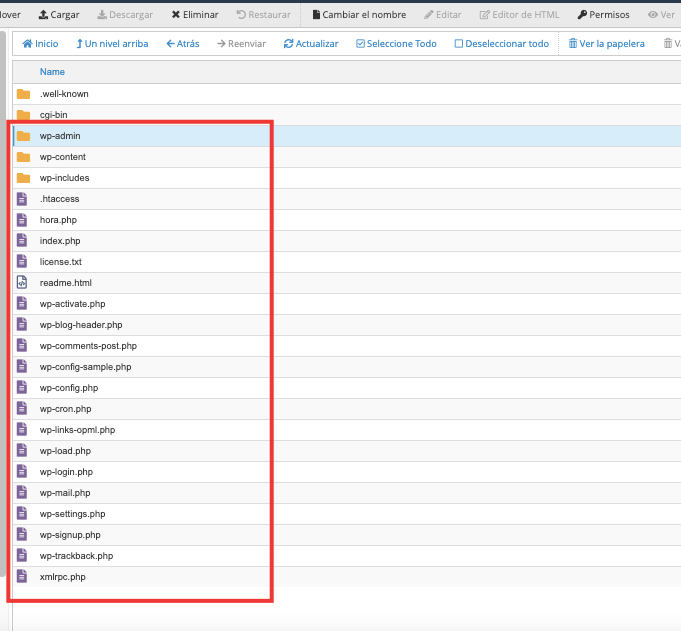Open Ver la papelera

point(607,44)
